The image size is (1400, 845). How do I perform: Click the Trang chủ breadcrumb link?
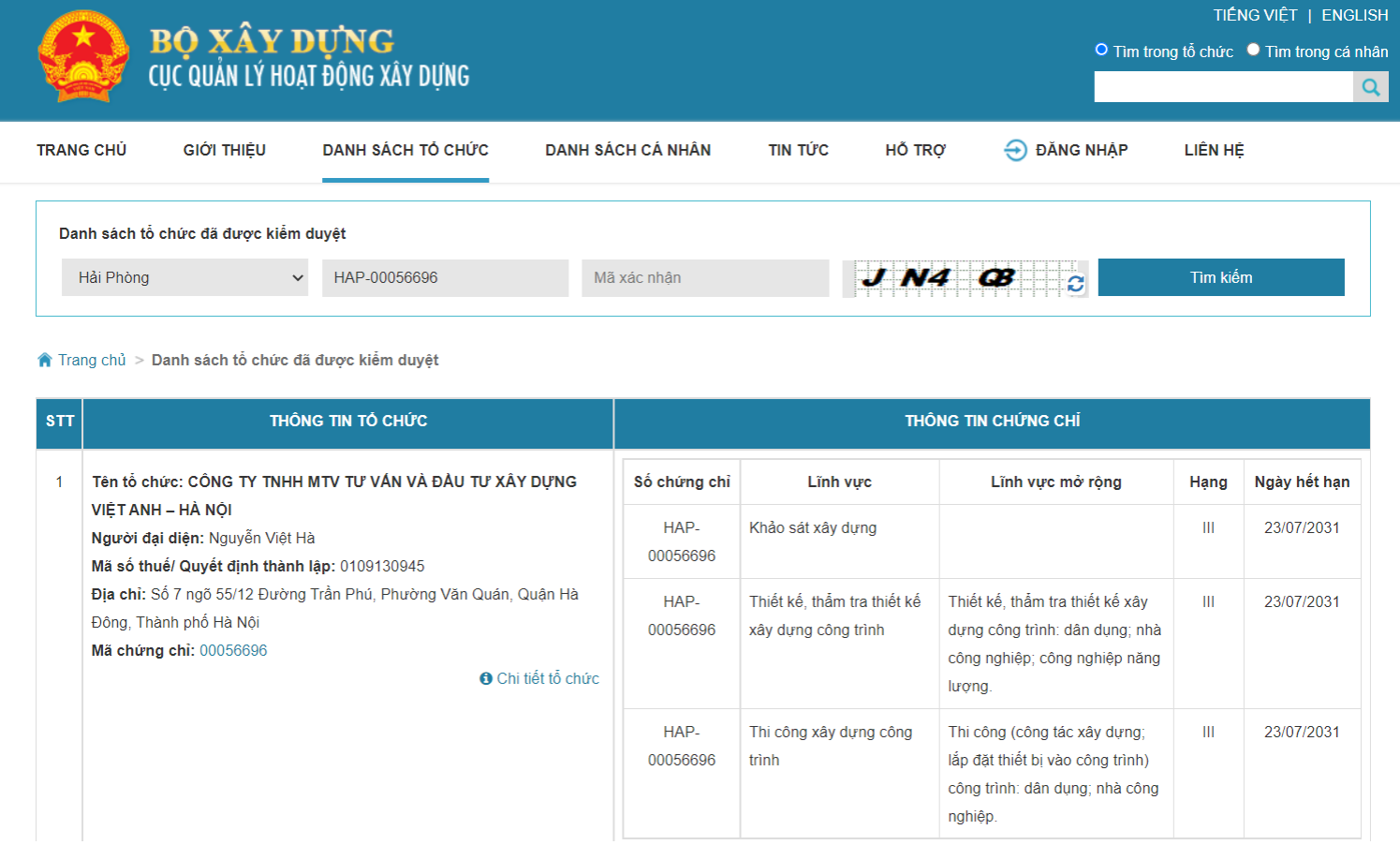click(x=92, y=360)
